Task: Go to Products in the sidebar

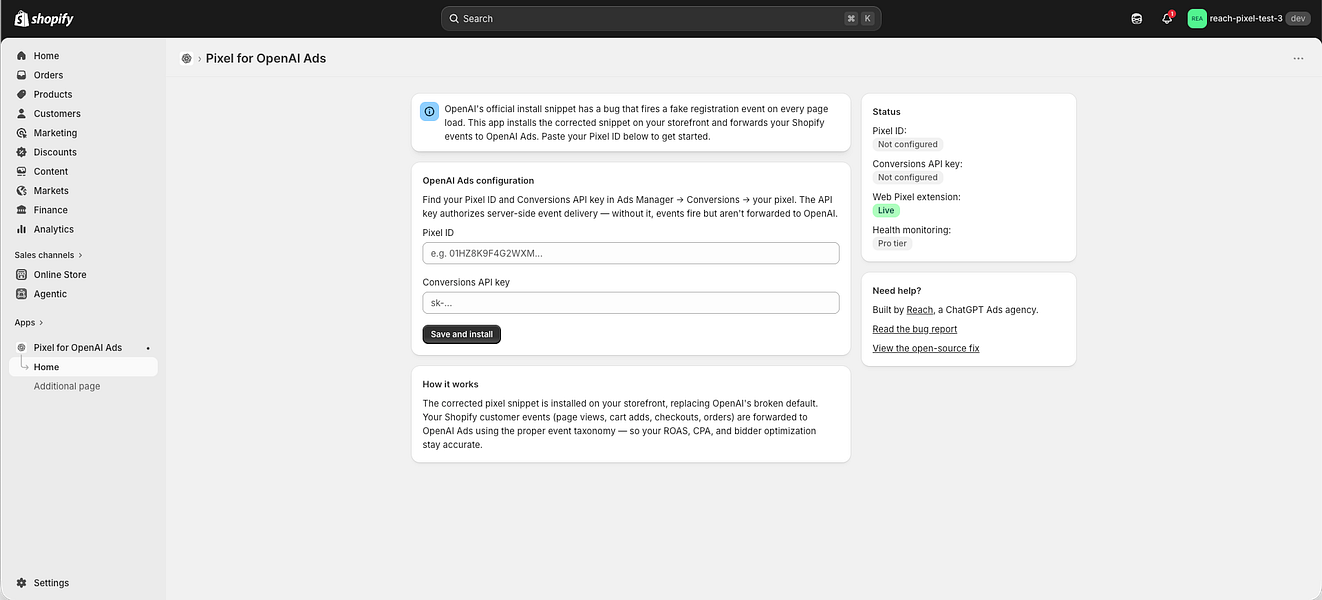Action: [53, 94]
